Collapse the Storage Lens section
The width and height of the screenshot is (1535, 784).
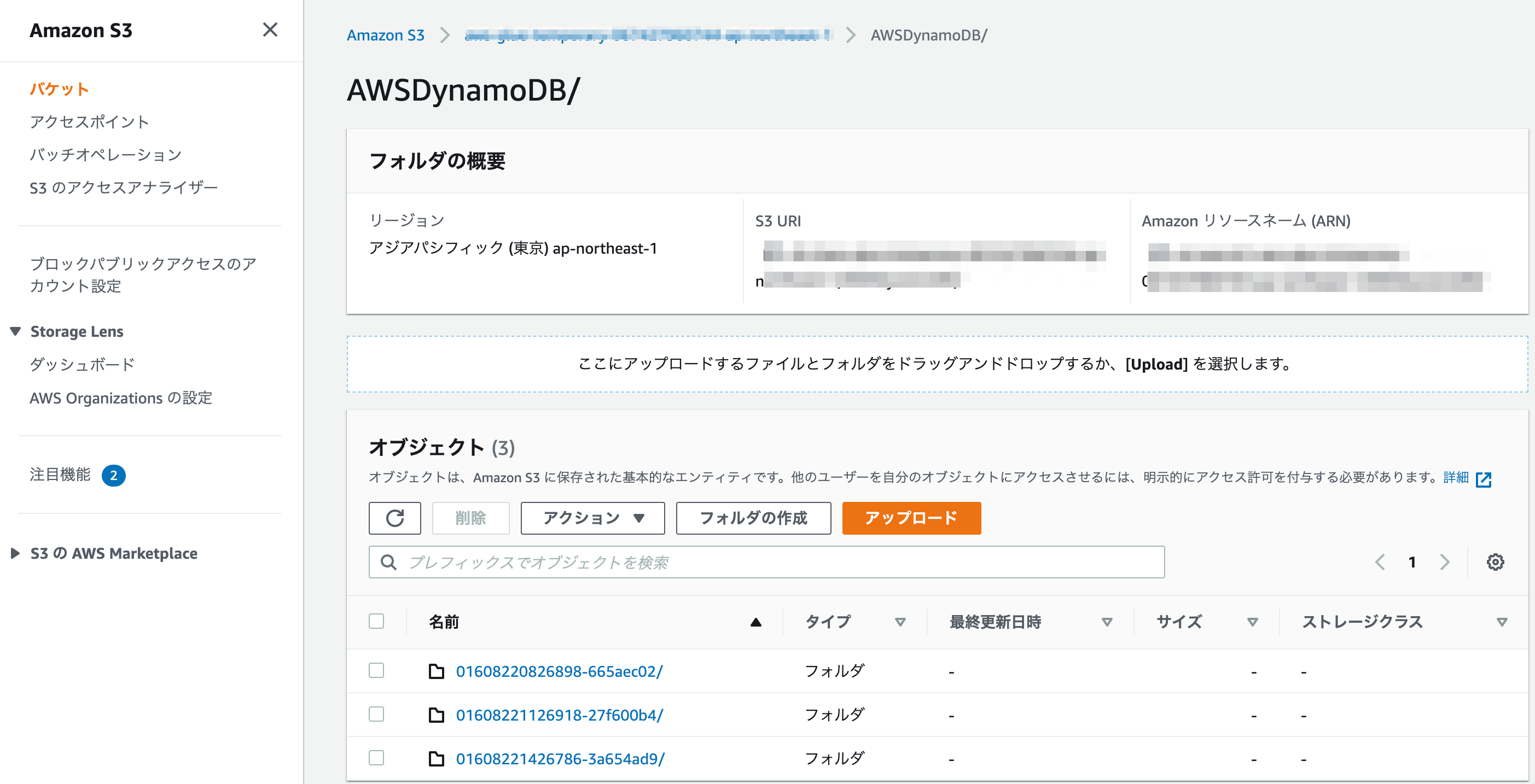coord(15,331)
